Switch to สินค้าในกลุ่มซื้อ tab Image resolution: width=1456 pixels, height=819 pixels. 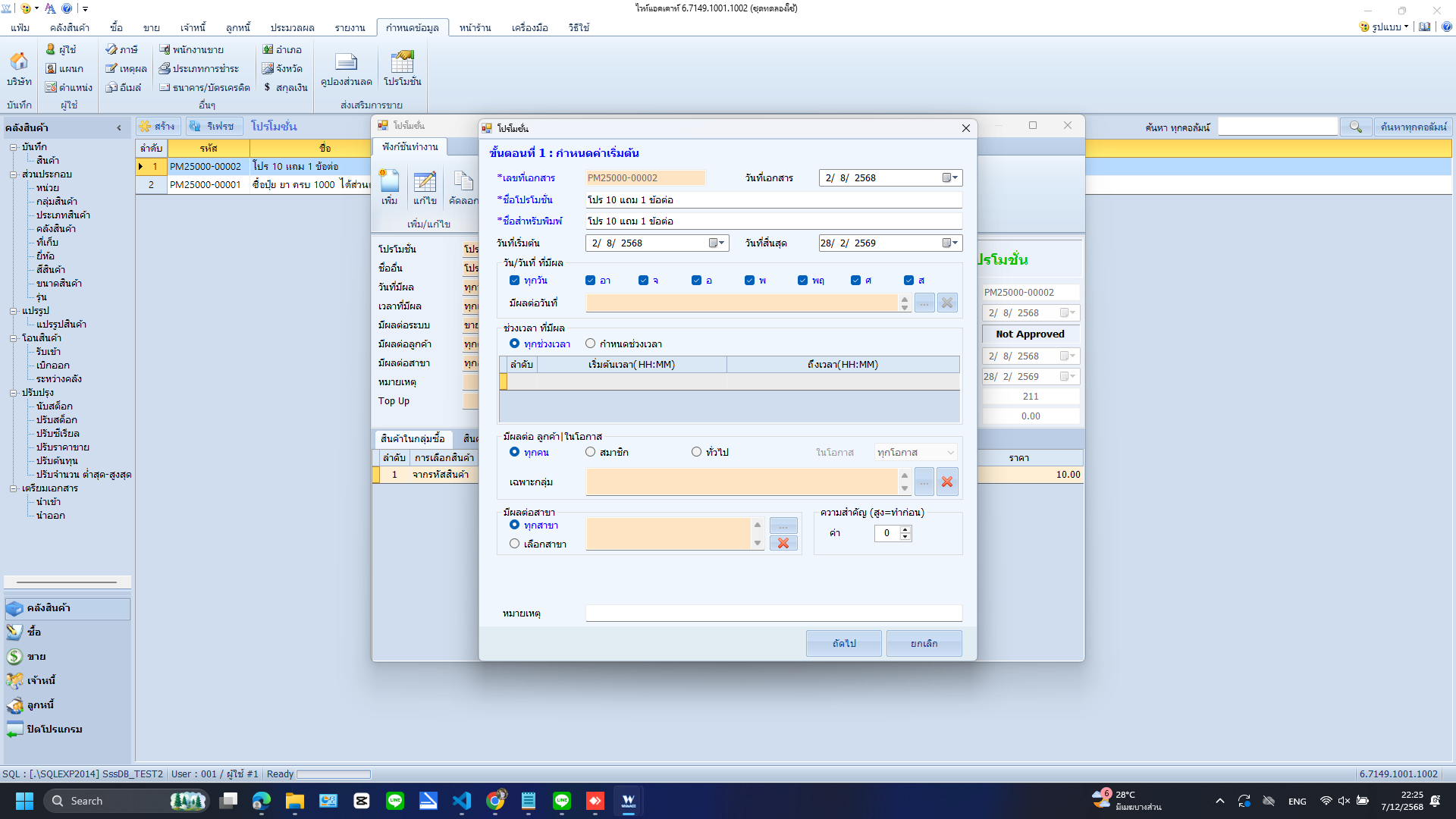[x=413, y=439]
